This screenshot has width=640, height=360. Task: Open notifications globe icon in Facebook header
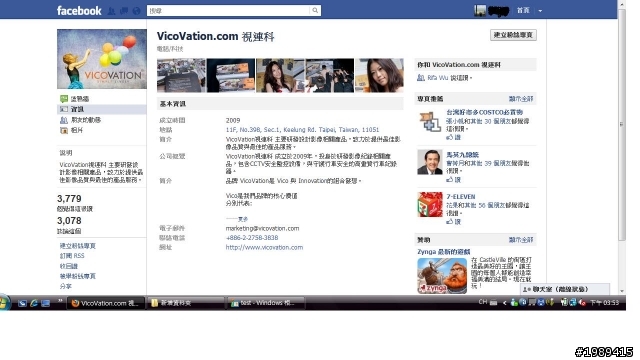click(x=136, y=11)
